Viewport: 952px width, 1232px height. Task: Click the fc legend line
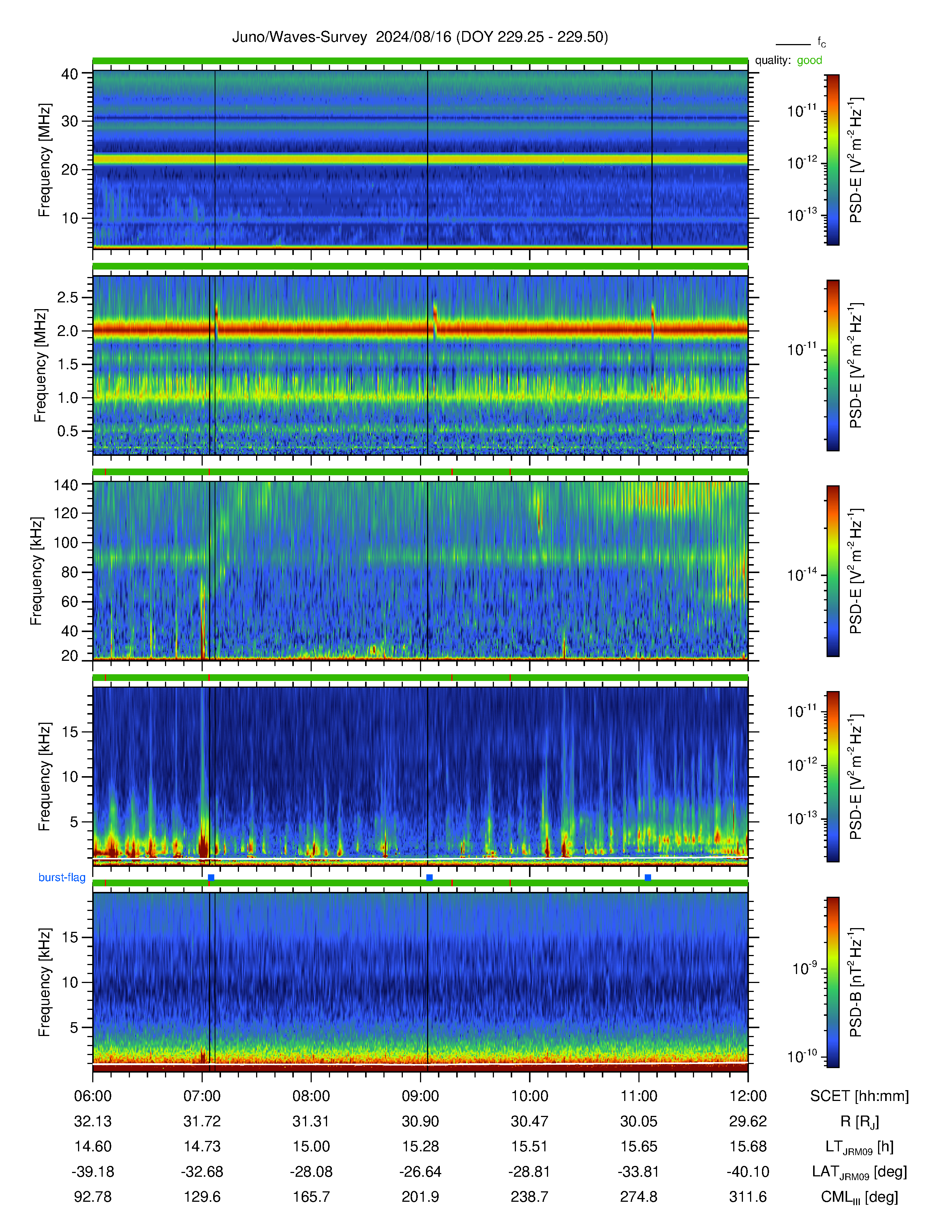click(x=793, y=44)
